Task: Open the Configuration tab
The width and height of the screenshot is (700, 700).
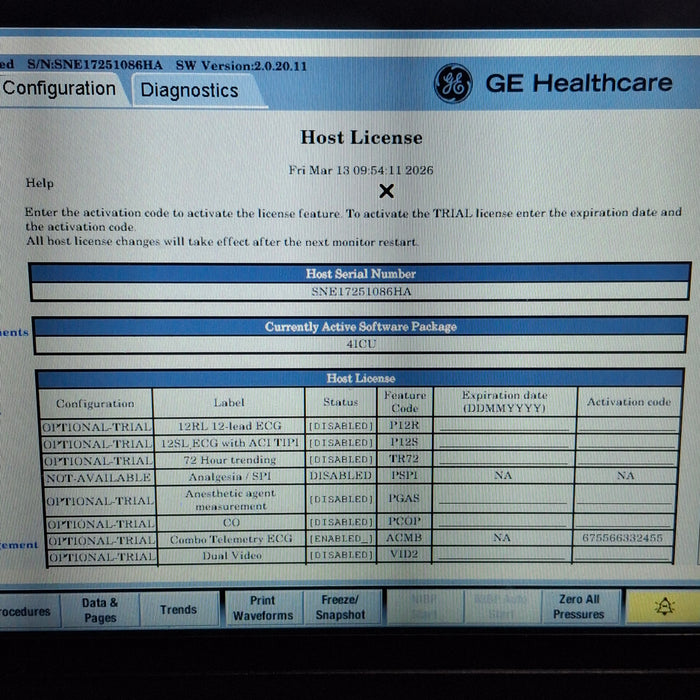Action: click(60, 89)
